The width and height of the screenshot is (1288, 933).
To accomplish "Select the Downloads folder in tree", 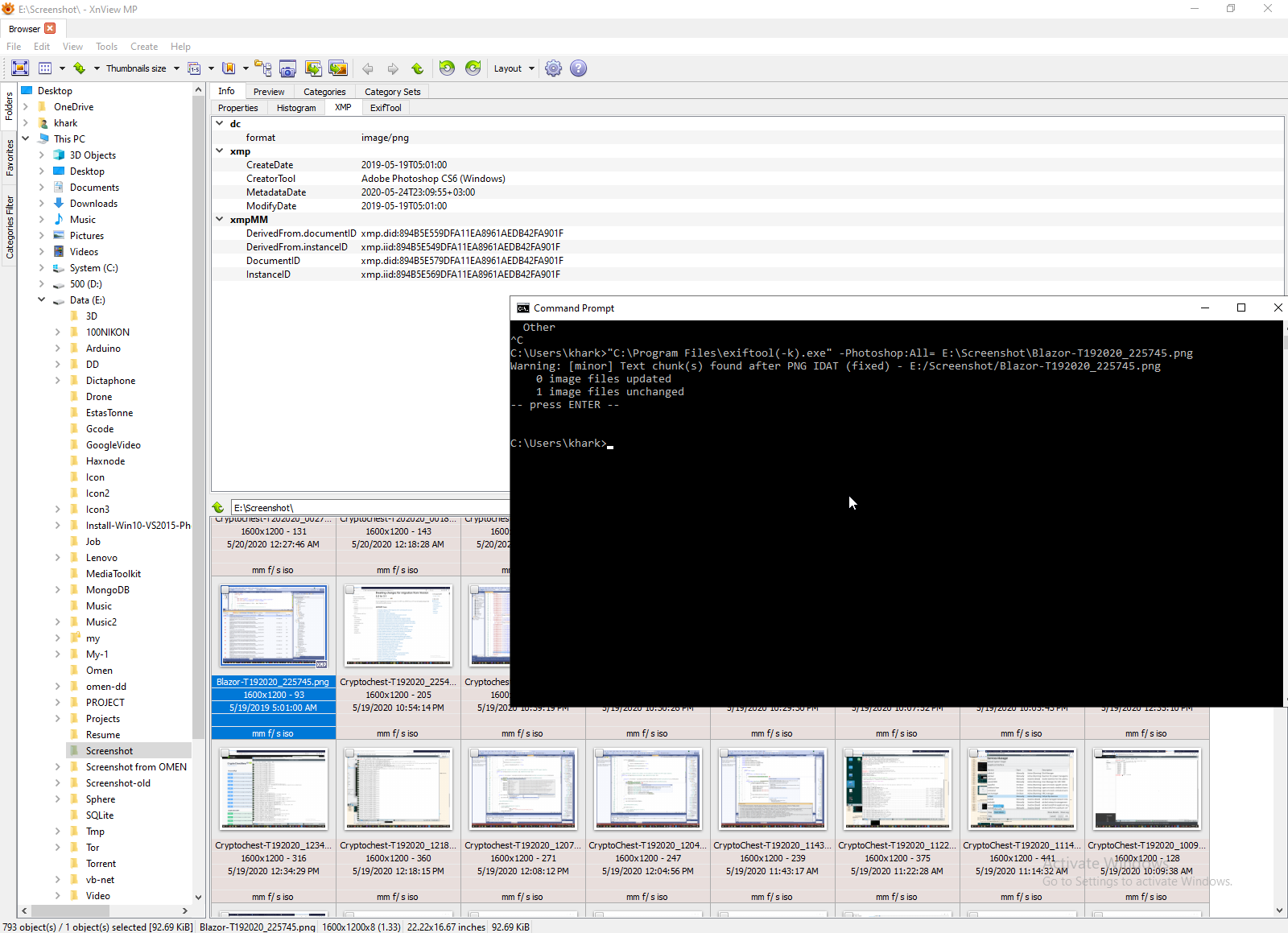I will coord(93,204).
